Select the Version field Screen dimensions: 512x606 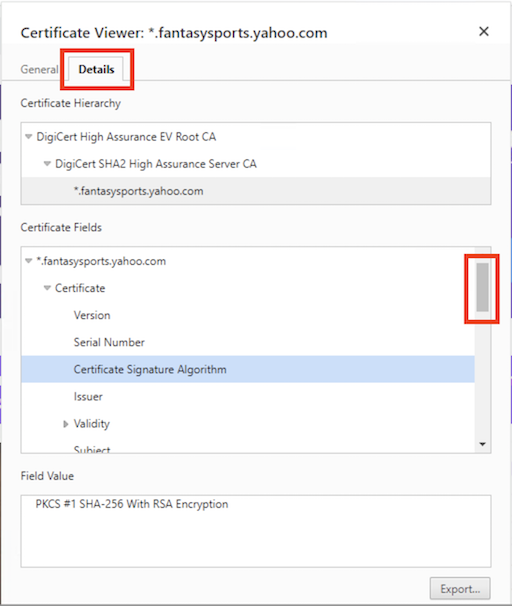248,315
